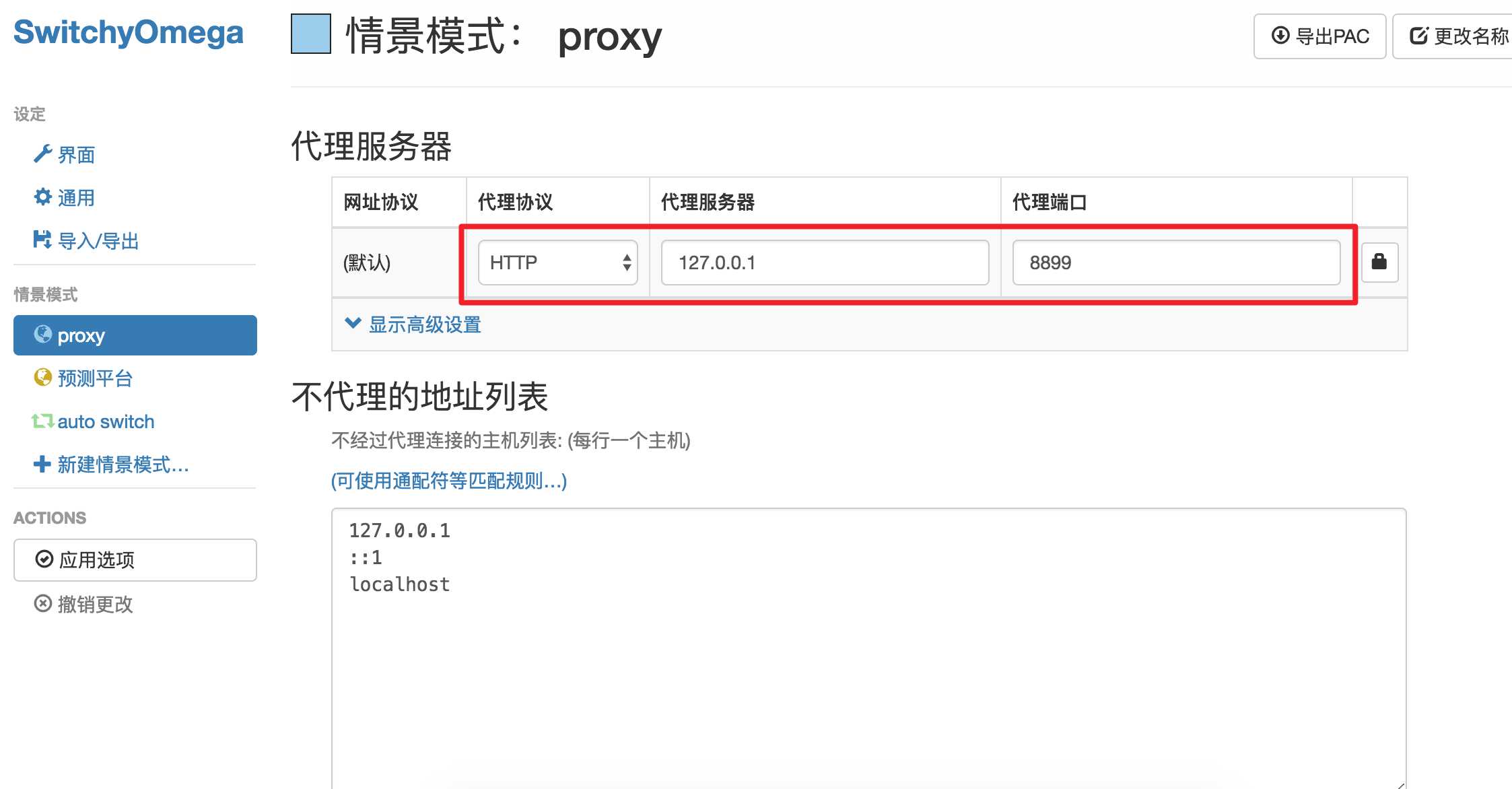The image size is (1512, 789).
Task: Click the 代理协议 column header
Action: point(516,202)
